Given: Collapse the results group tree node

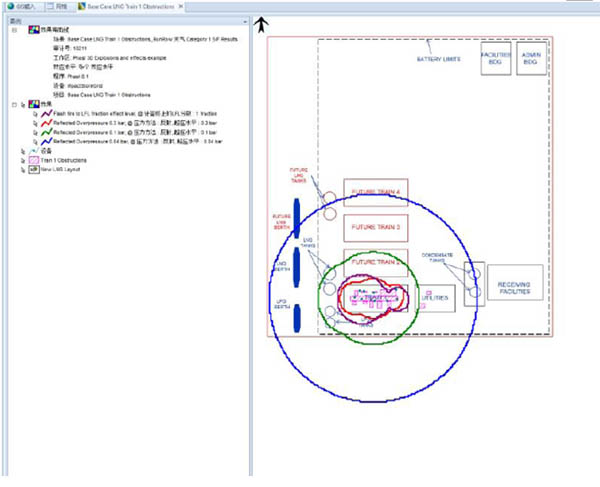Looking at the screenshot, I should point(14,103).
